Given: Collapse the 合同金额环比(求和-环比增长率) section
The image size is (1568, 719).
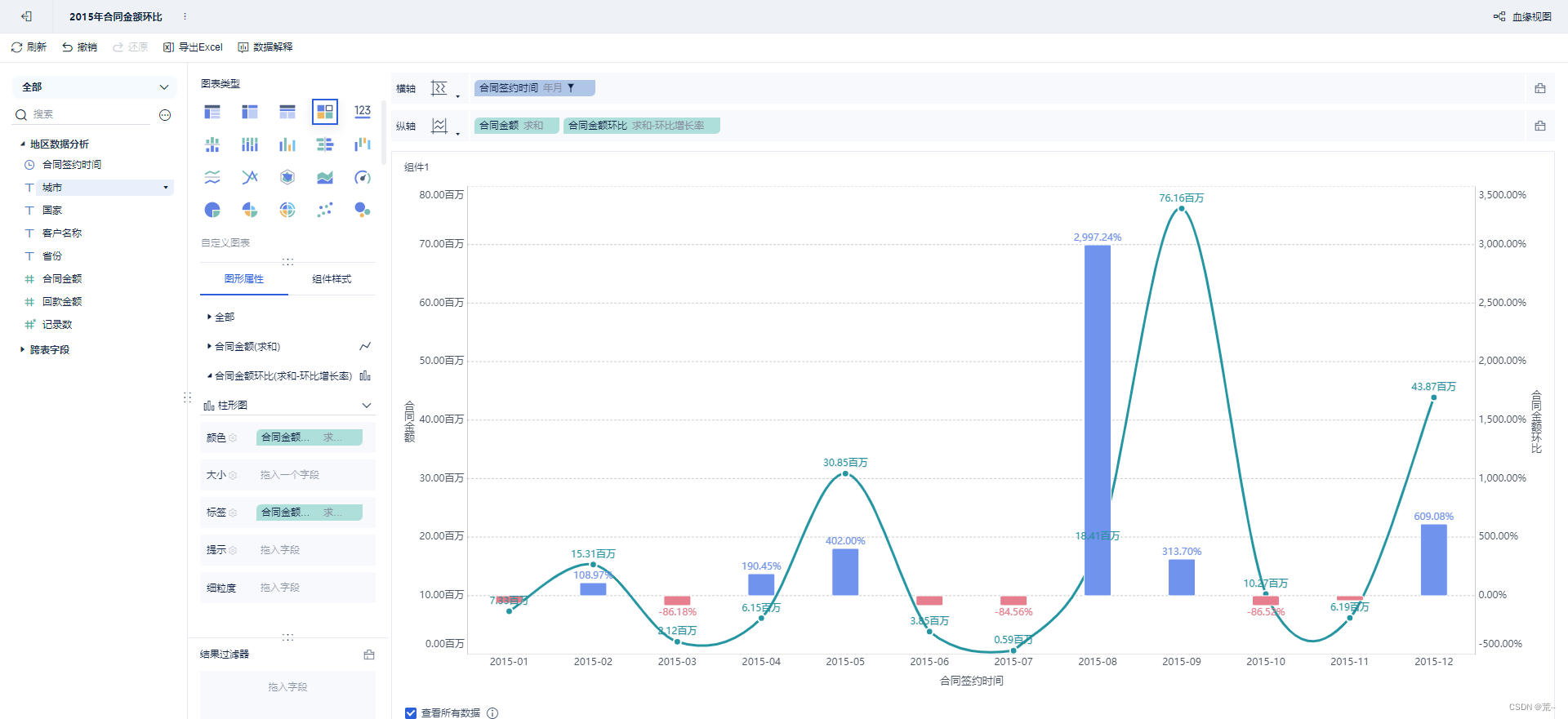Looking at the screenshot, I should point(209,375).
